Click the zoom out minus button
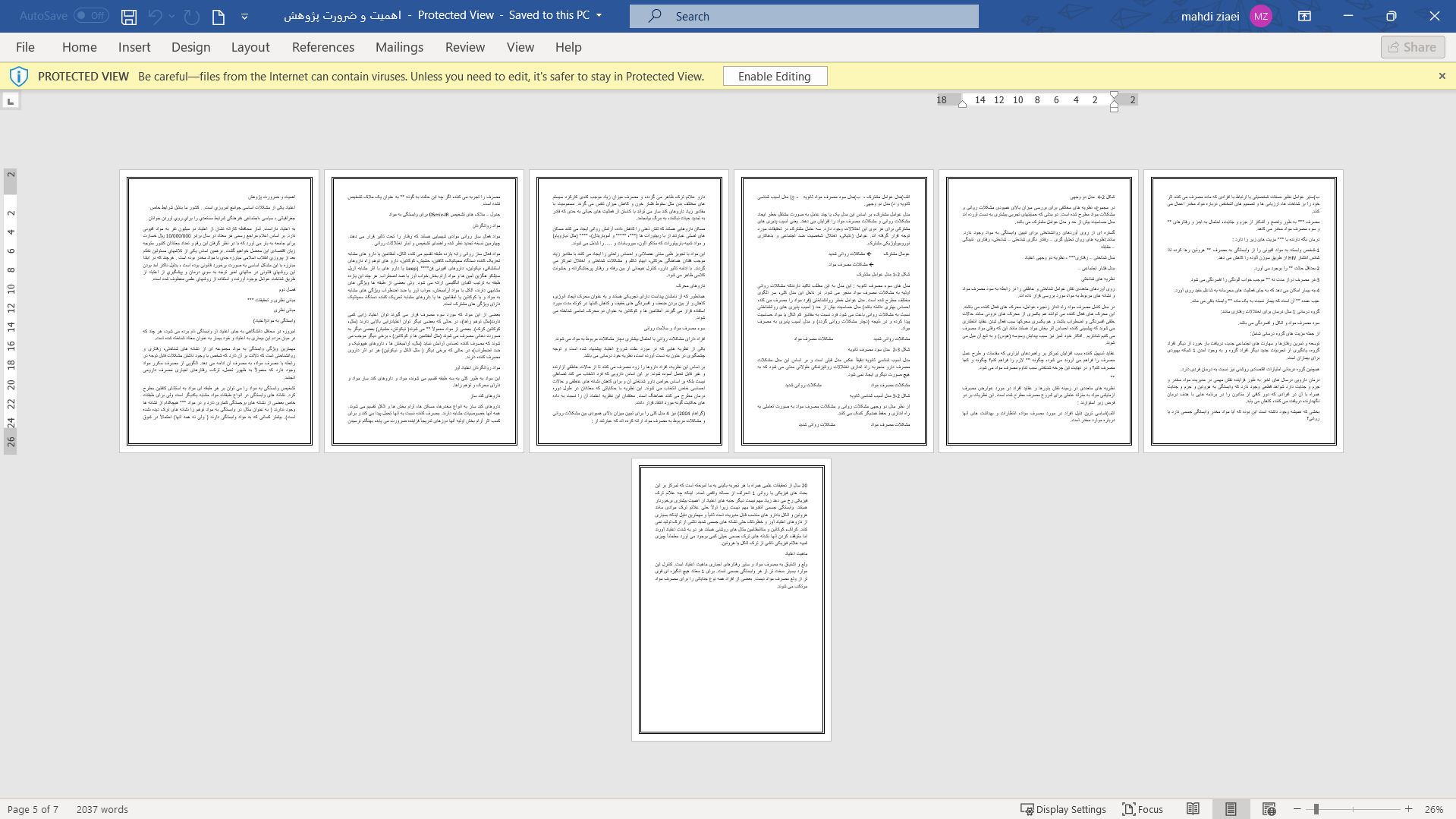Image resolution: width=1456 pixels, height=819 pixels. click(1297, 809)
